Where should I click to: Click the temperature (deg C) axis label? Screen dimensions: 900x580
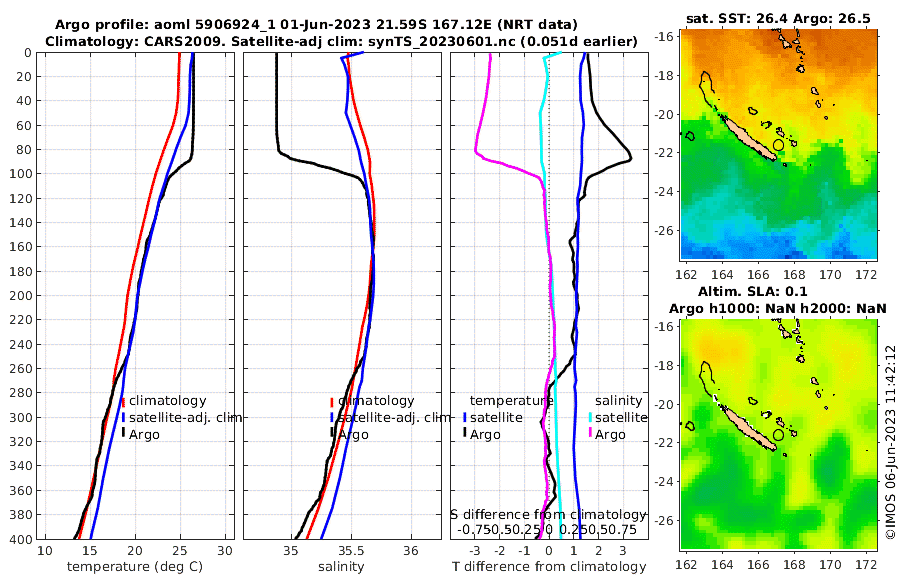pyautogui.click(x=135, y=567)
